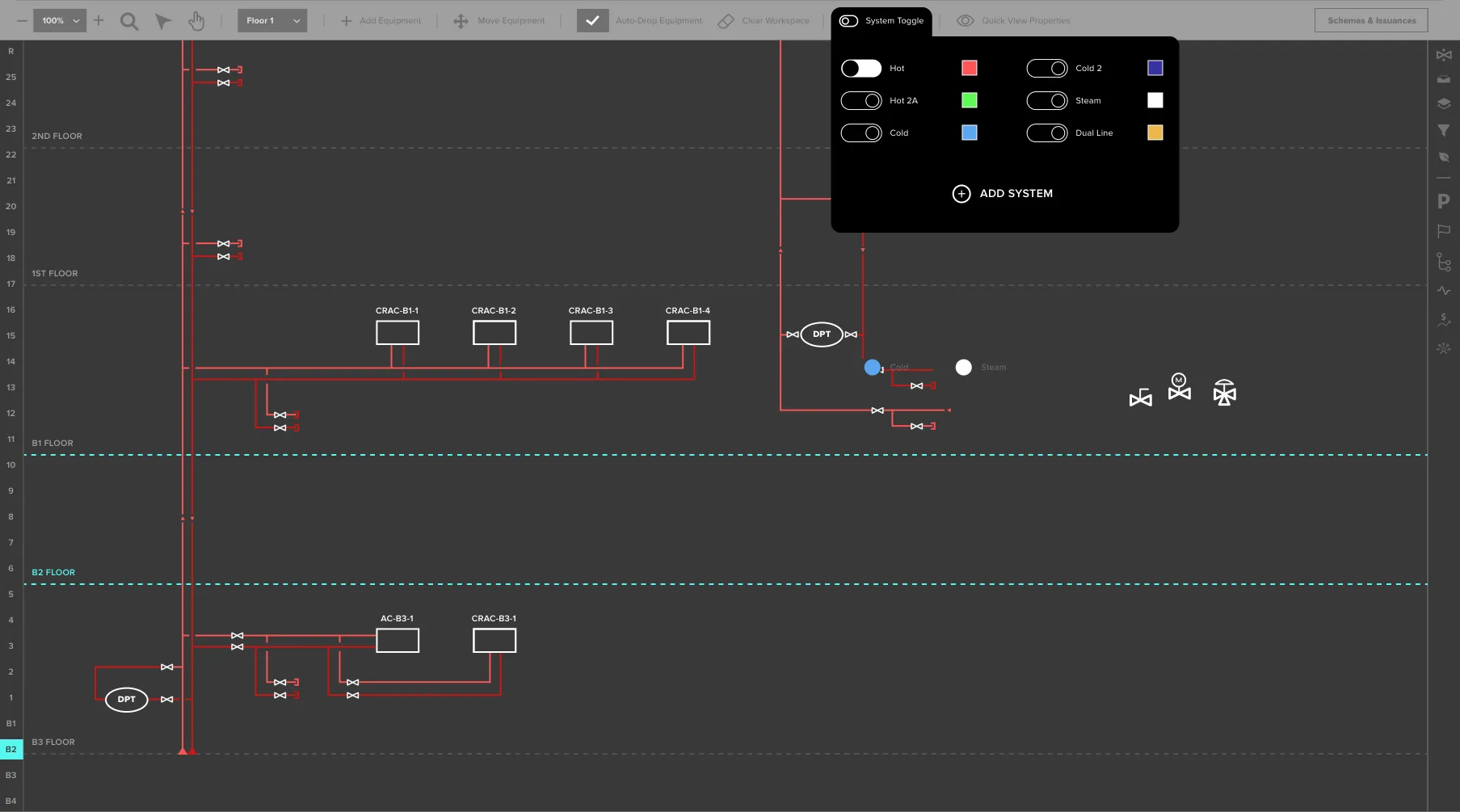Click the orange Dual Line color swatch
1460x812 pixels.
pos(1155,133)
